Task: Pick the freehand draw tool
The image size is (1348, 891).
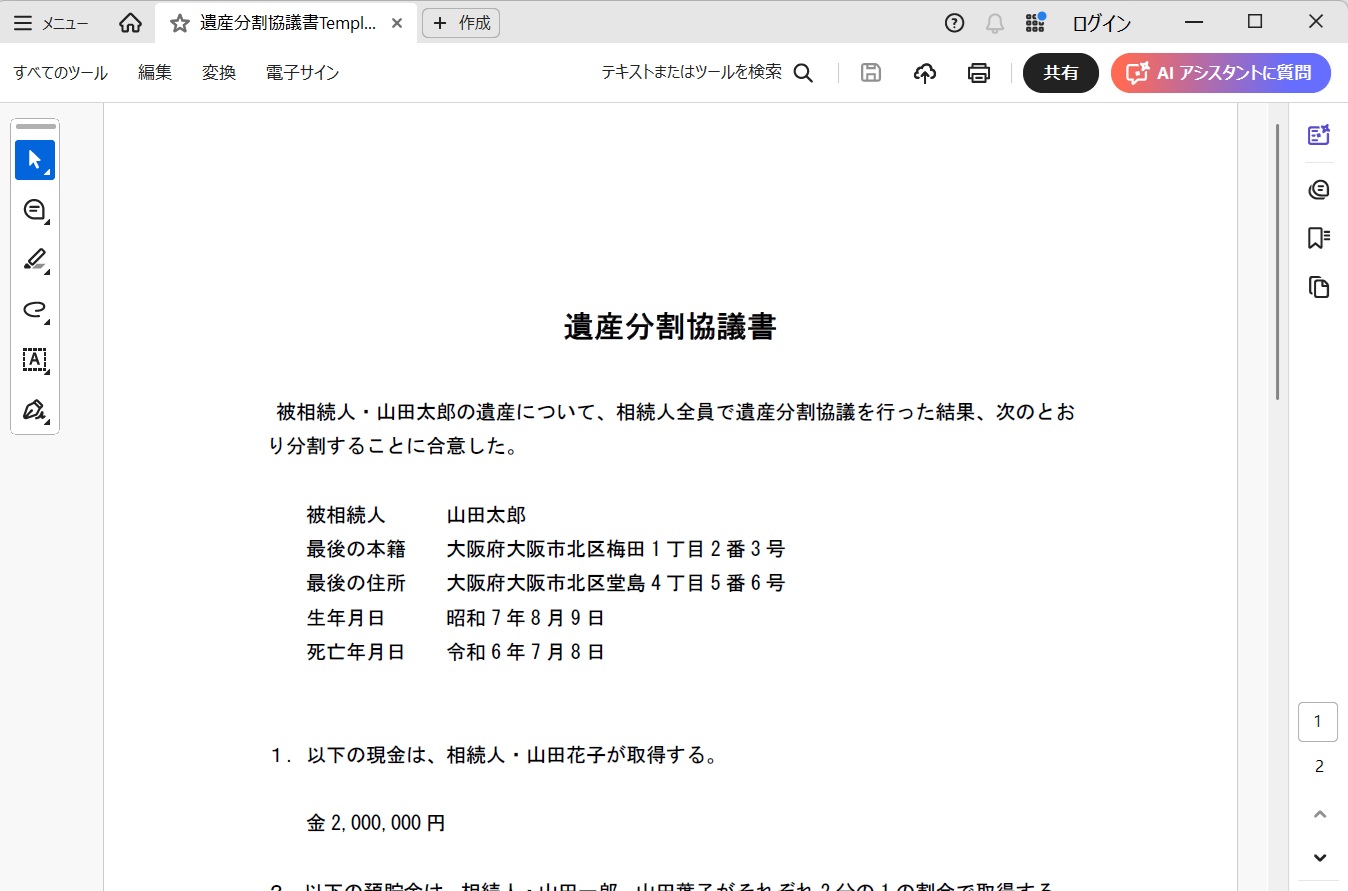Action: coord(35,310)
